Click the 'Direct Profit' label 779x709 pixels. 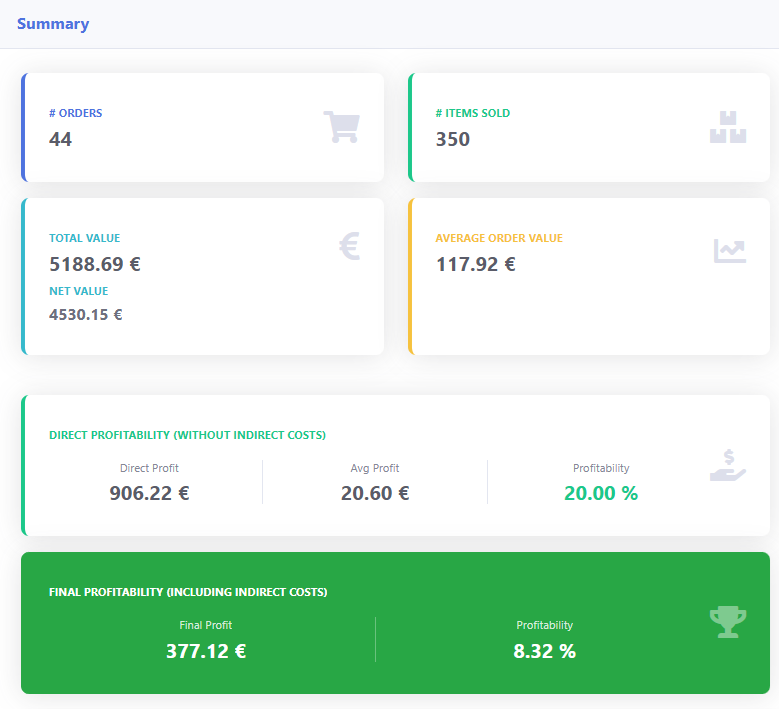pyautogui.click(x=149, y=468)
